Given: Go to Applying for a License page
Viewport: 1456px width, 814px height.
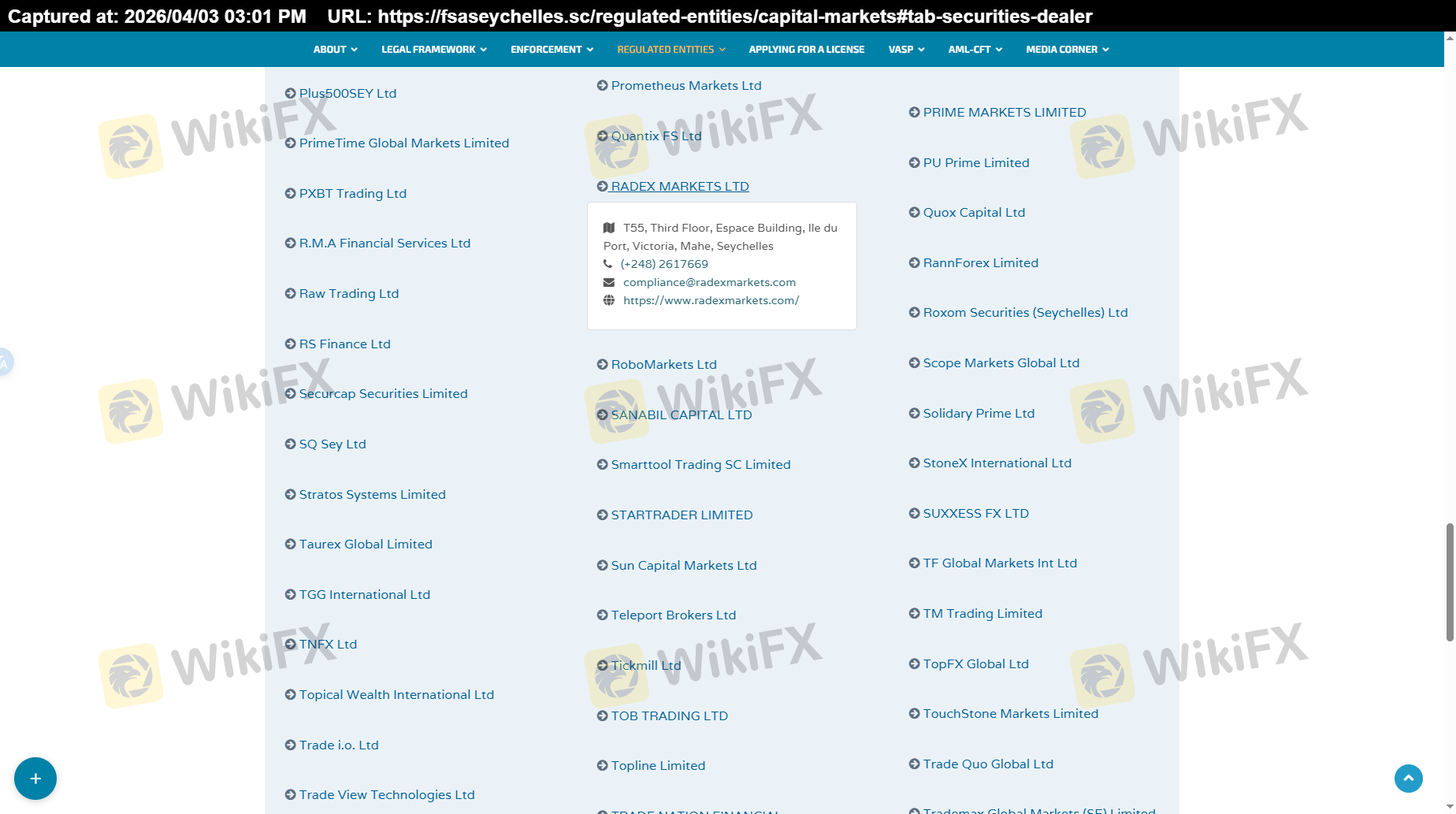Looking at the screenshot, I should 807,49.
